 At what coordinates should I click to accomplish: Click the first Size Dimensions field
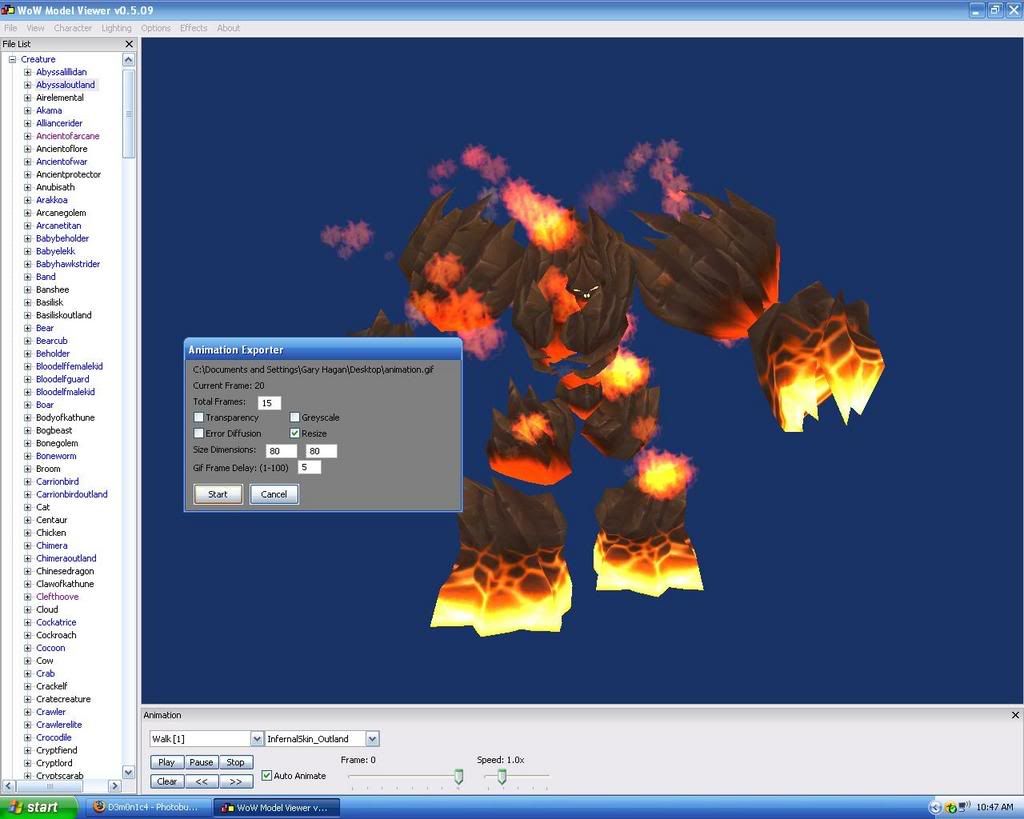[x=281, y=451]
